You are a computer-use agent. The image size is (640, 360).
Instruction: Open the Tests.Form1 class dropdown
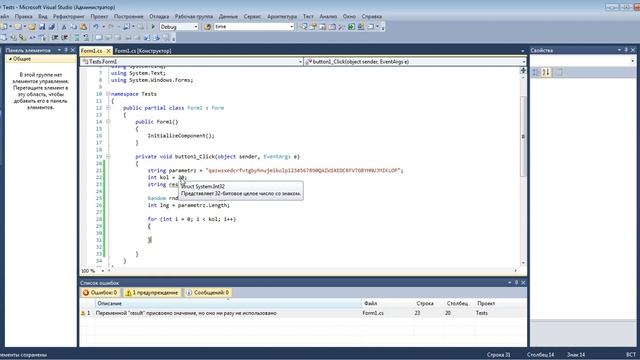click(300, 62)
